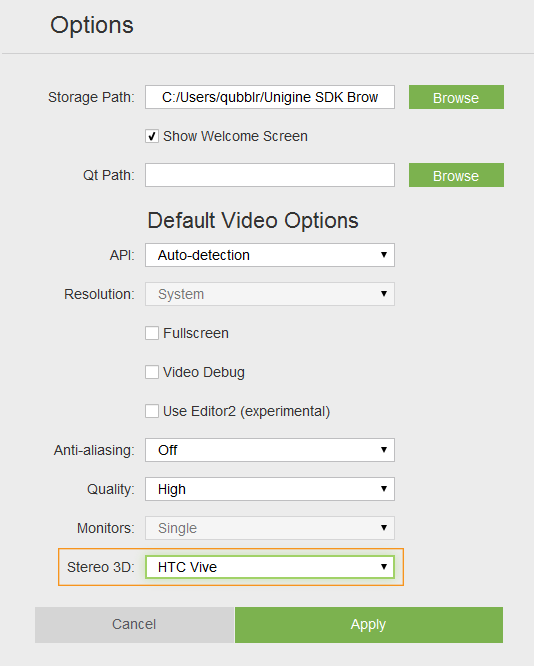
Task: Expand the Anti-aliasing dropdown
Action: [x=270, y=450]
